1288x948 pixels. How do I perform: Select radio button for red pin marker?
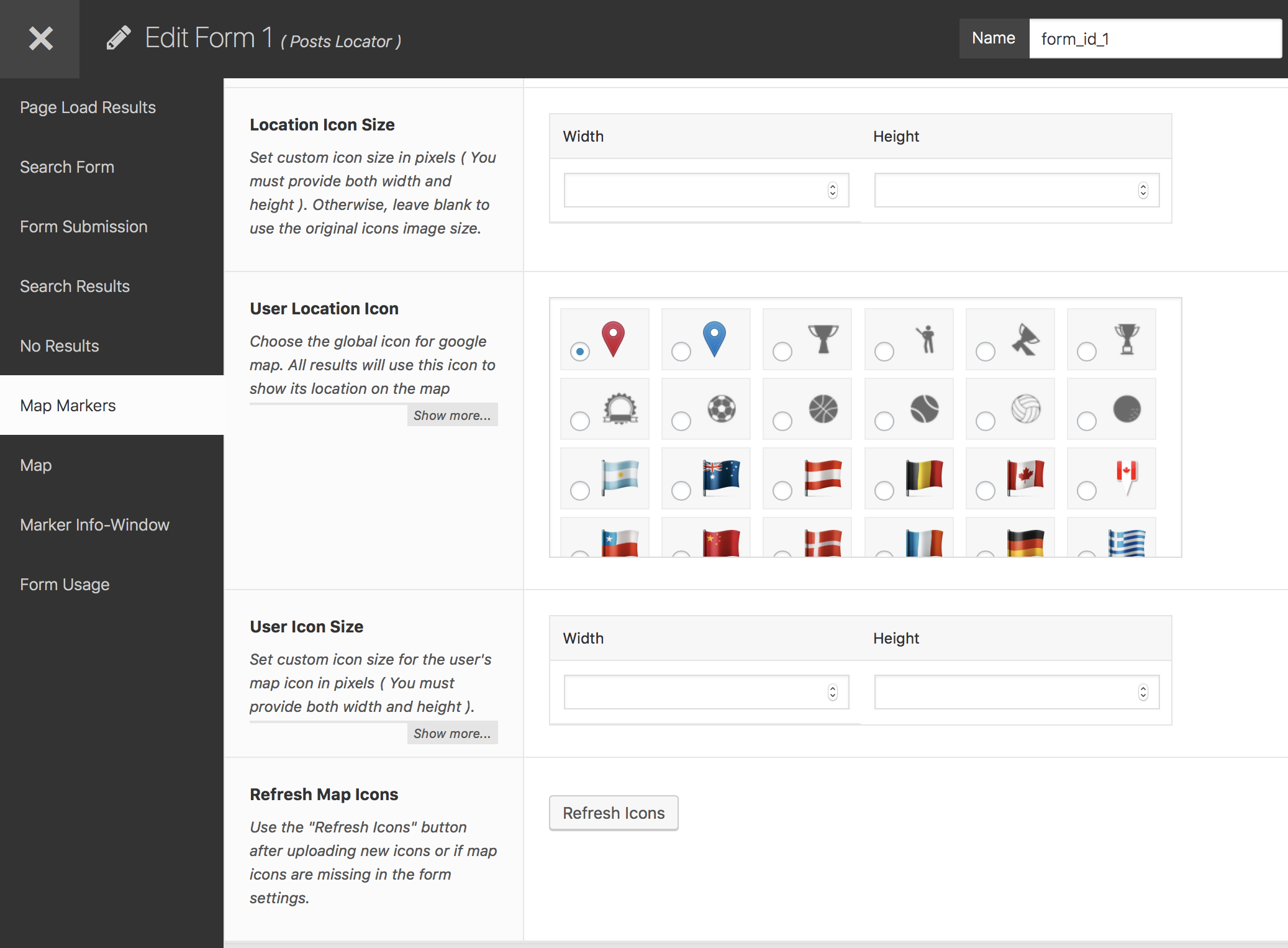coord(580,352)
